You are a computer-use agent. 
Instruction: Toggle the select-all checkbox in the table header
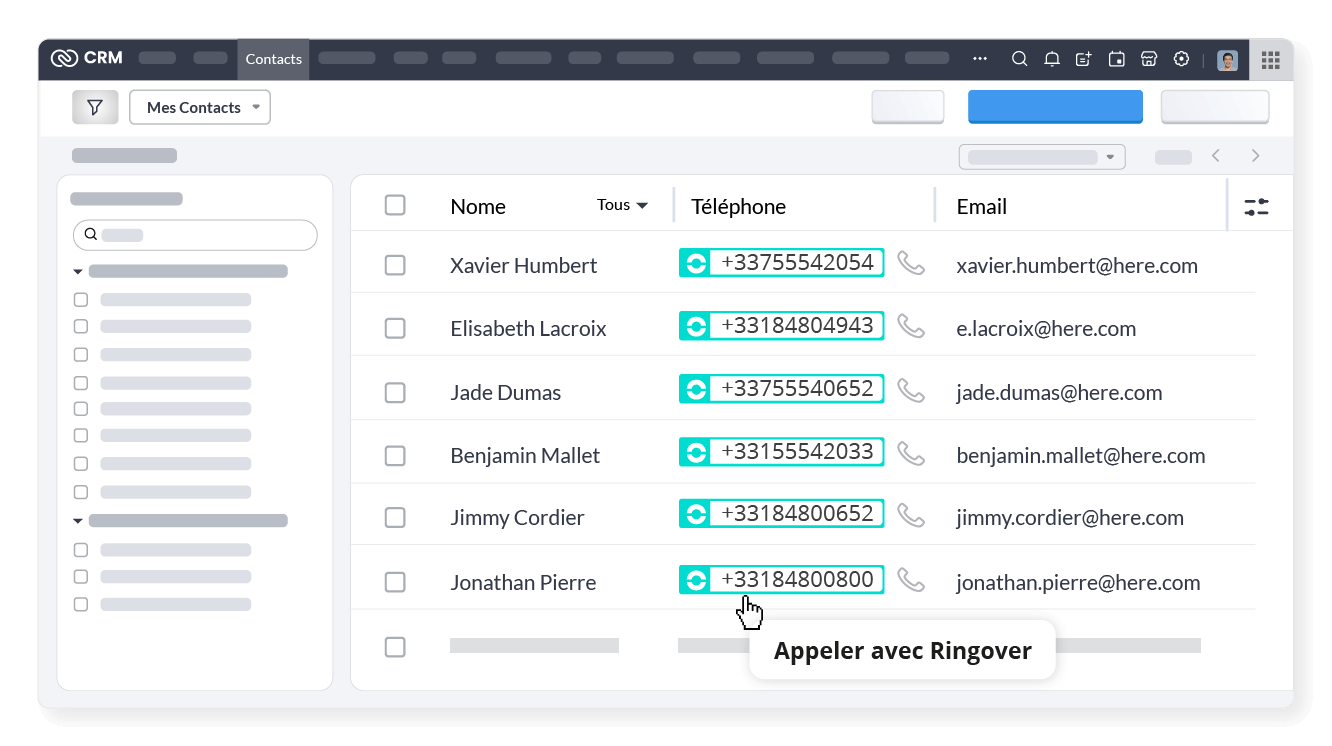pos(395,204)
